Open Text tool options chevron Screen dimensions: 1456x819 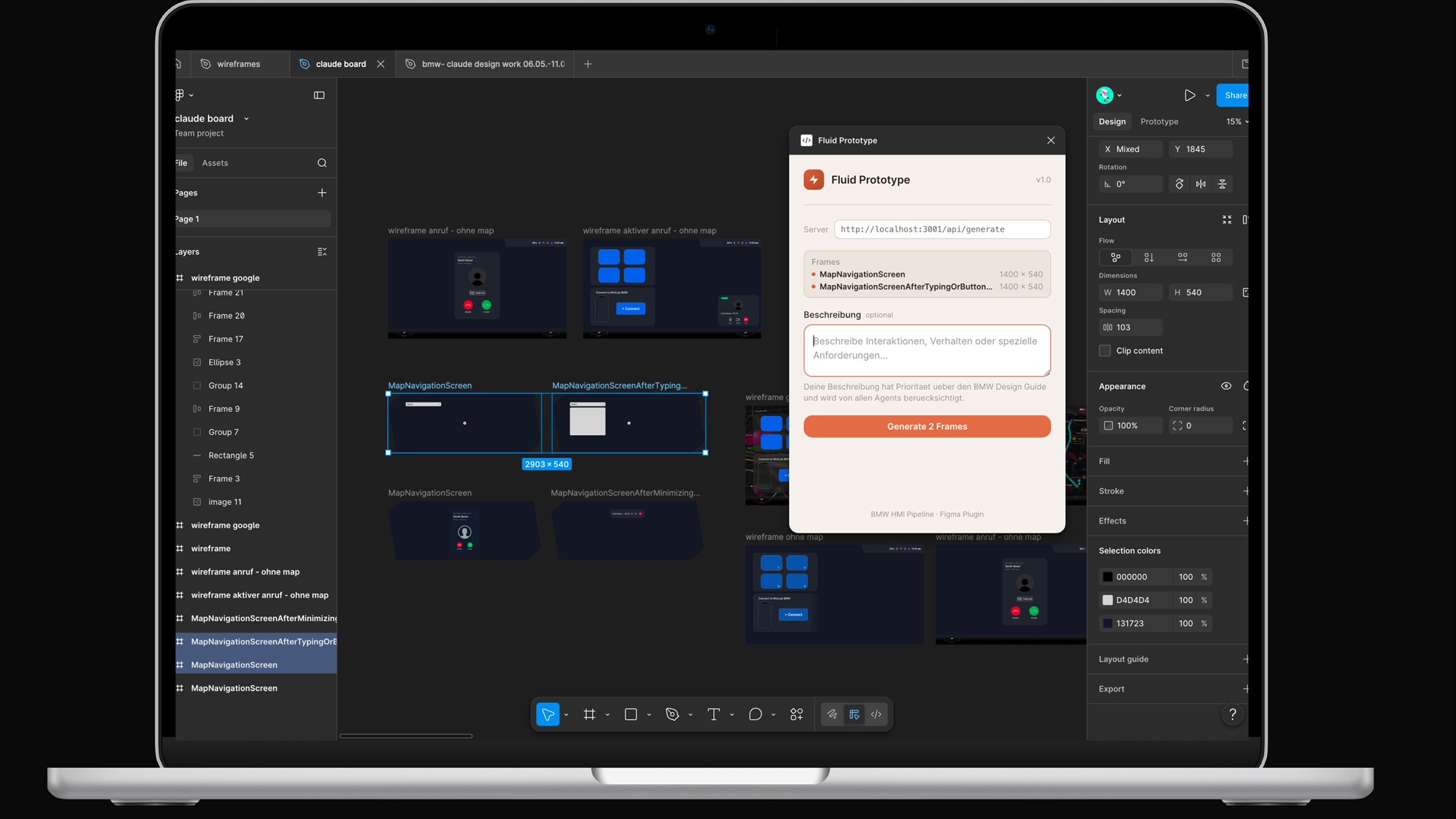click(x=732, y=715)
